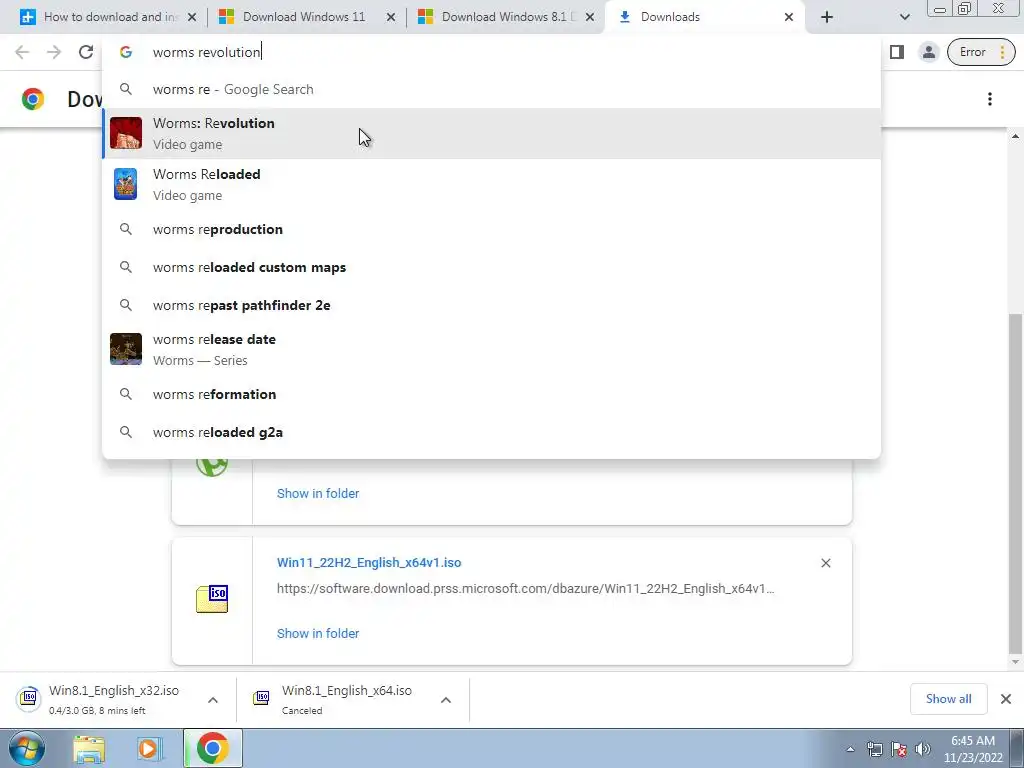The image size is (1024, 768).
Task: Open the profile avatar icon
Action: (928, 52)
